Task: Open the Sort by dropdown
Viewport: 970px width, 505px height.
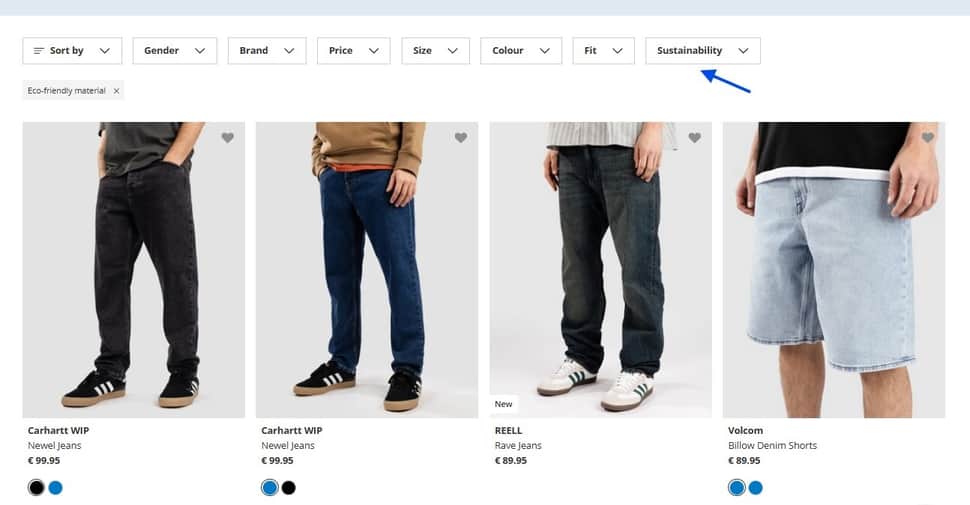Action: (72, 51)
